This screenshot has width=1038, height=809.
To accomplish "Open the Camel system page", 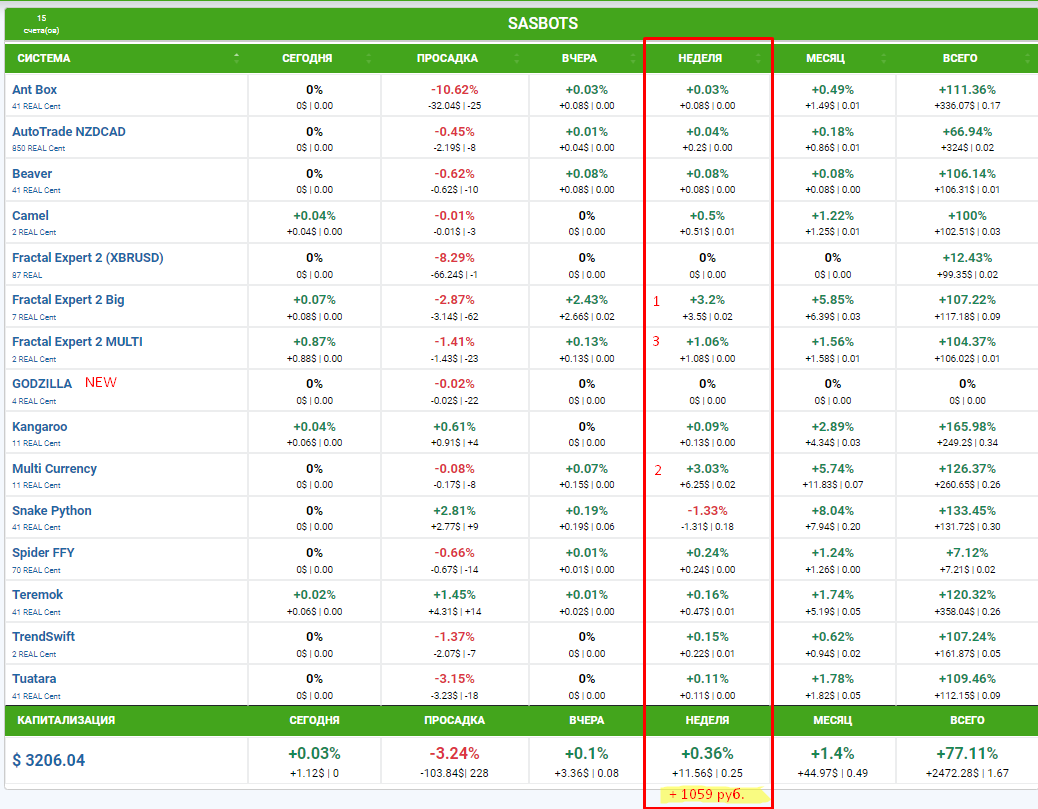I will (30, 216).
